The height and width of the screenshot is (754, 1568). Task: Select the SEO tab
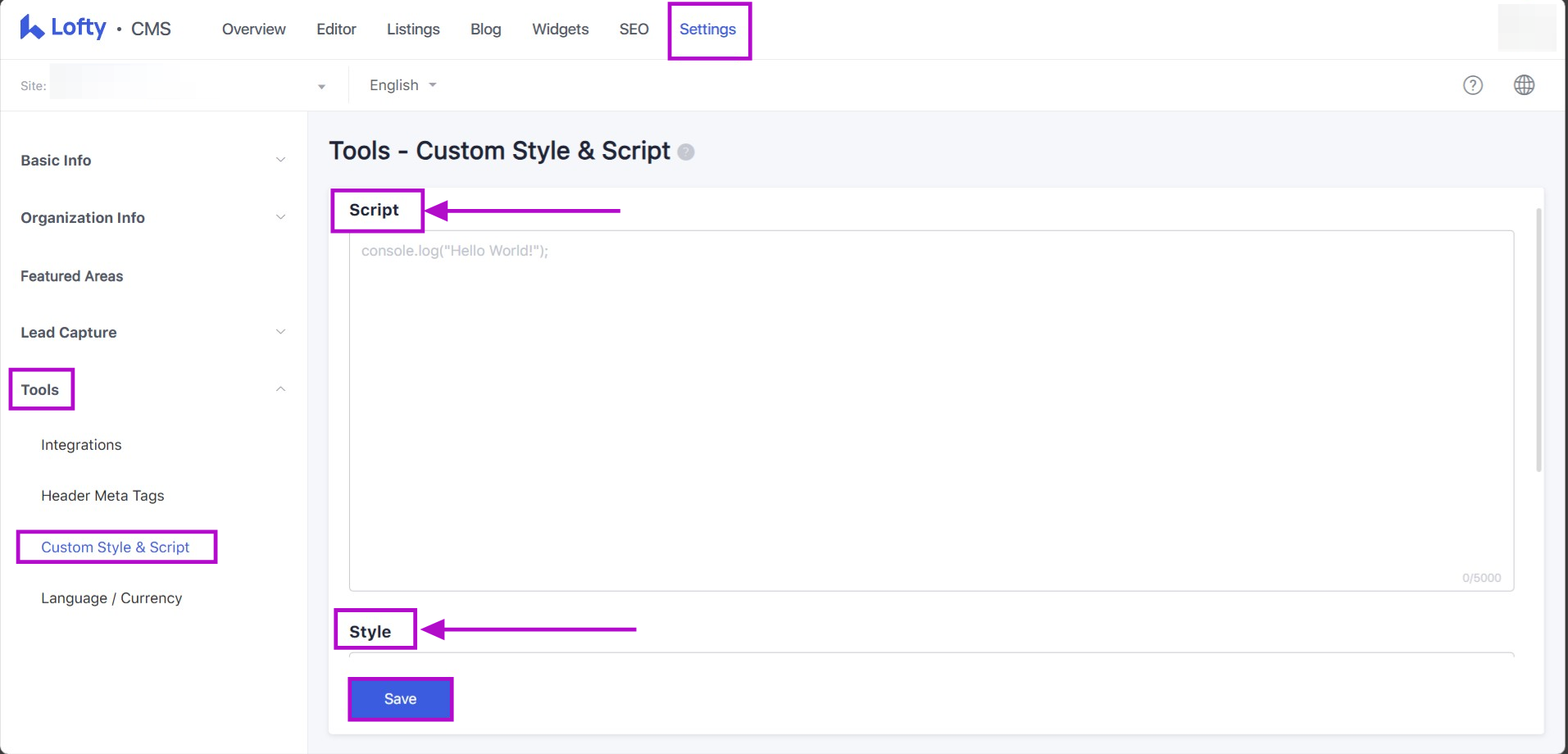coord(634,30)
